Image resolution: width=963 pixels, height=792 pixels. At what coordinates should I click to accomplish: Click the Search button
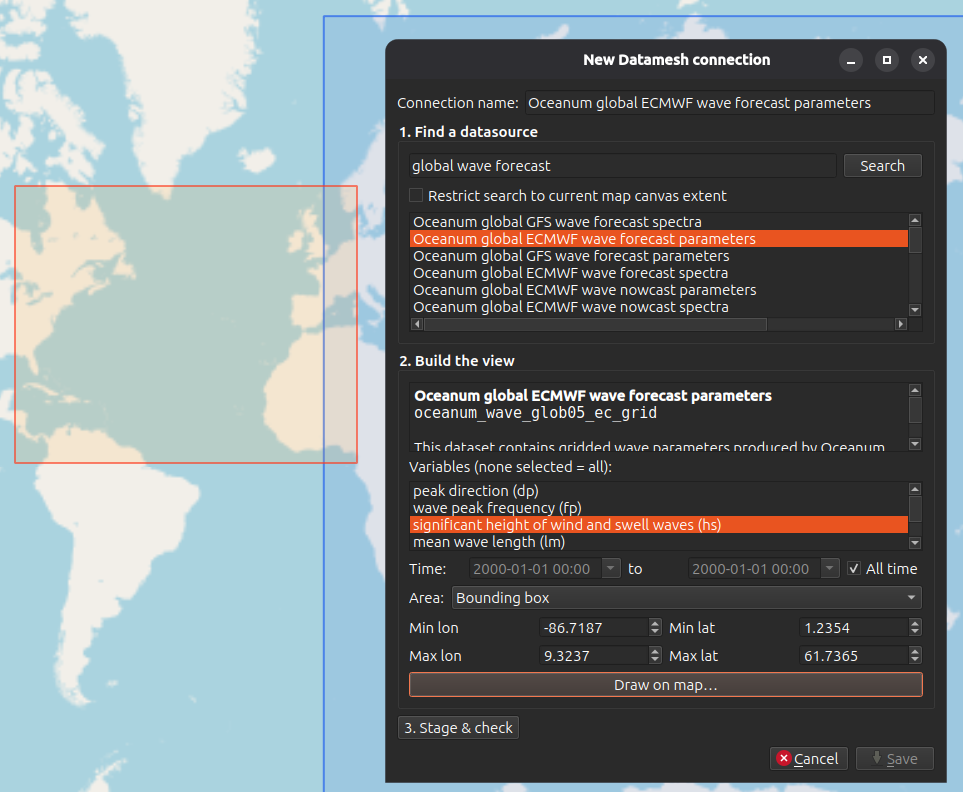coord(883,166)
